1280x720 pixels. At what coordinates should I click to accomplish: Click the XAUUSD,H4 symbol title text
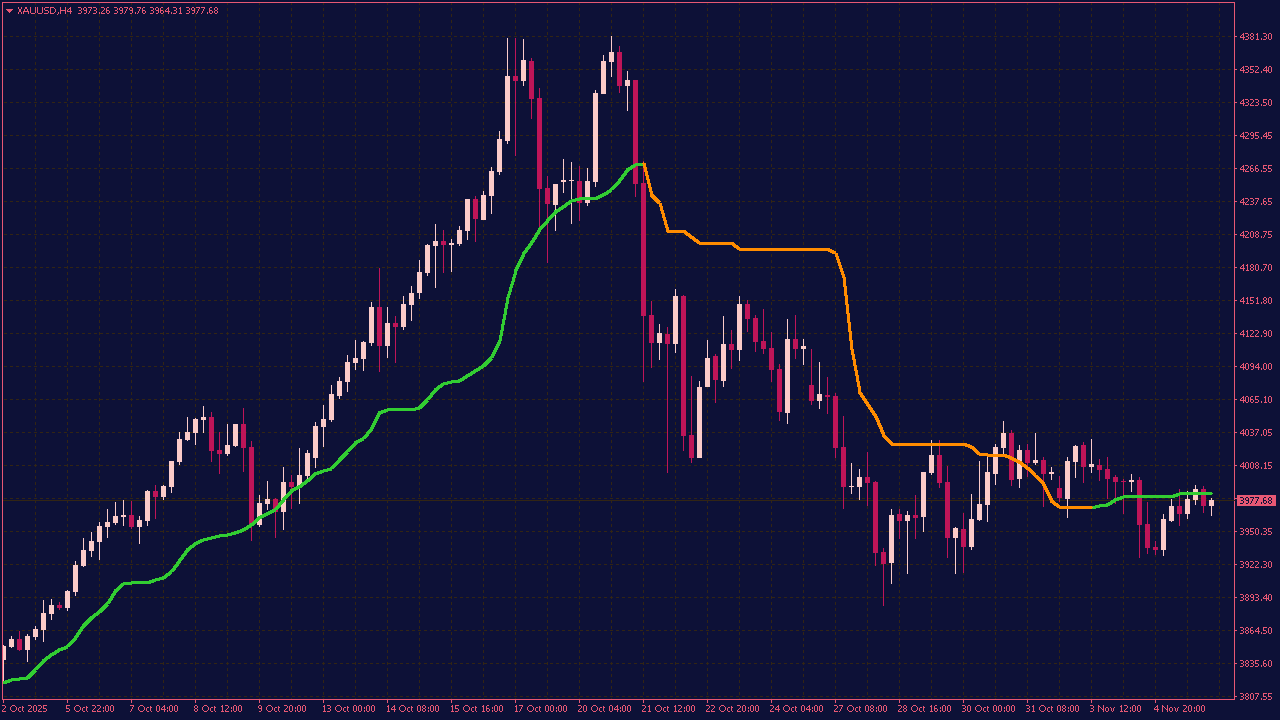coord(45,11)
